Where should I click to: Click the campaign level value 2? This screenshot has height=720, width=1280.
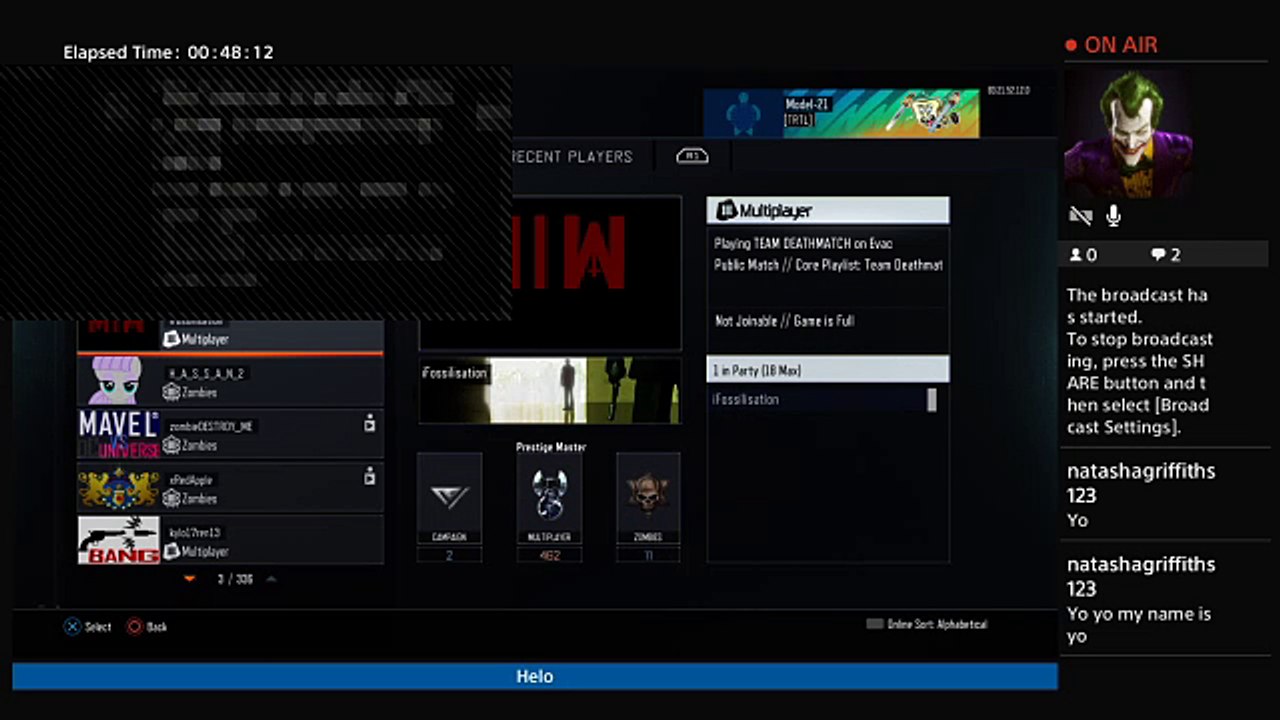coord(449,555)
